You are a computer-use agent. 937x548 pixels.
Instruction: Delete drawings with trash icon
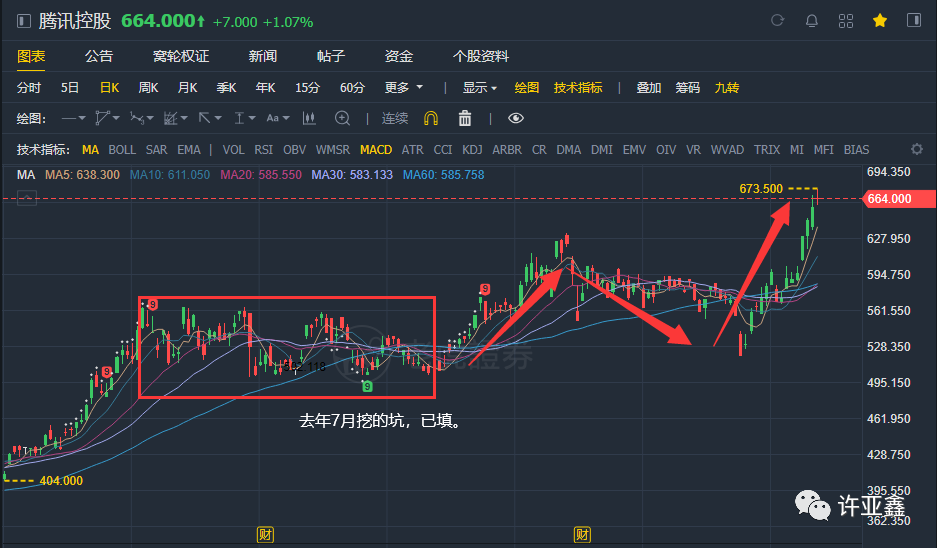465,118
